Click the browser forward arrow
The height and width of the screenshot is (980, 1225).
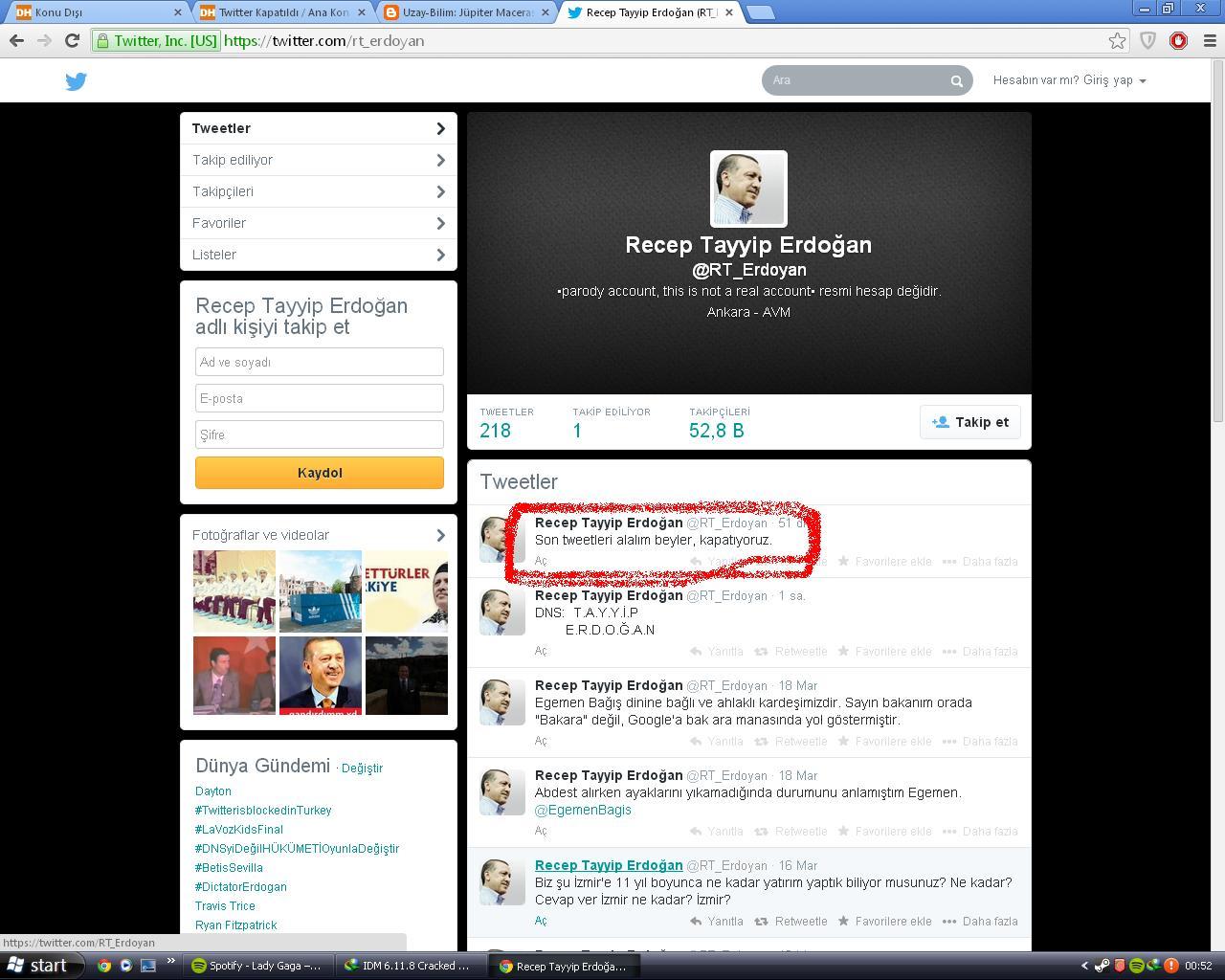pos(44,41)
